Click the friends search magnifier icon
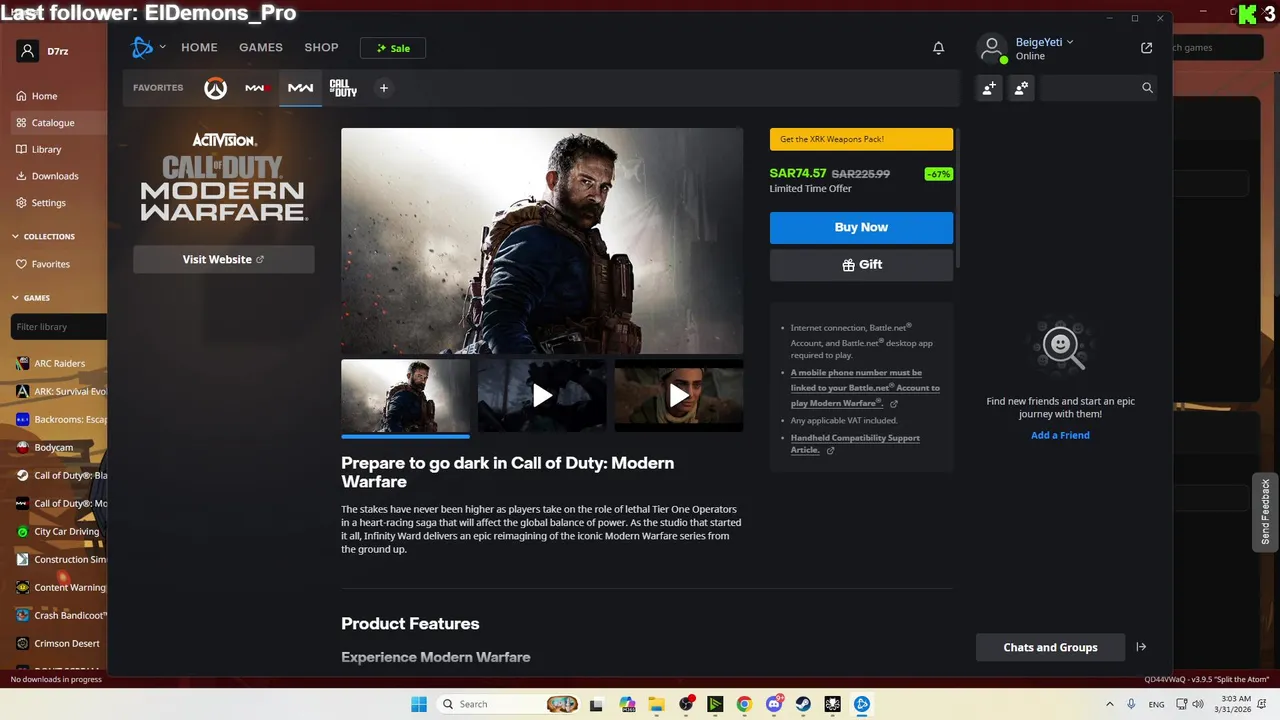This screenshot has width=1280, height=720. tap(1147, 88)
